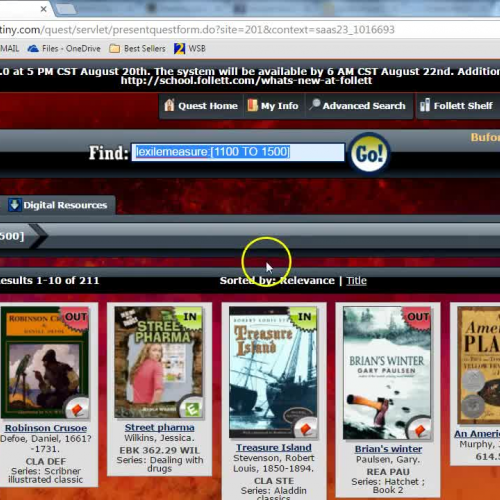Click the Advanced Search magnifier icon
The image size is (500, 500).
(314, 105)
